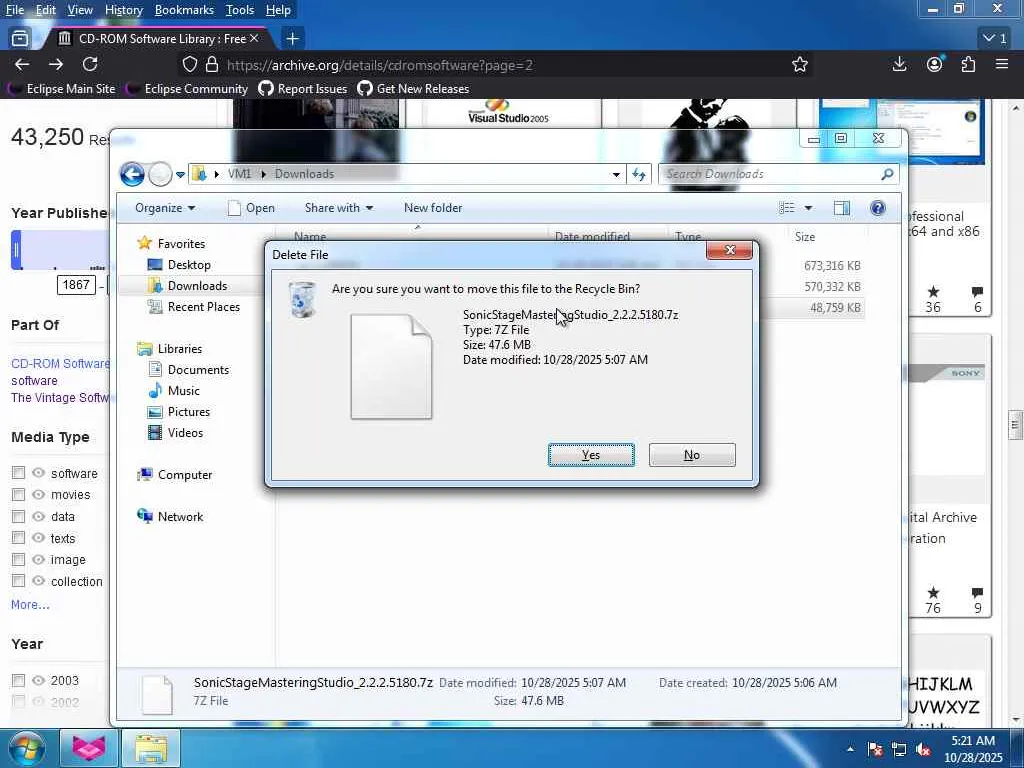Open the Explorer recent locations dropdown arrow
1024x768 pixels.
(x=180, y=174)
